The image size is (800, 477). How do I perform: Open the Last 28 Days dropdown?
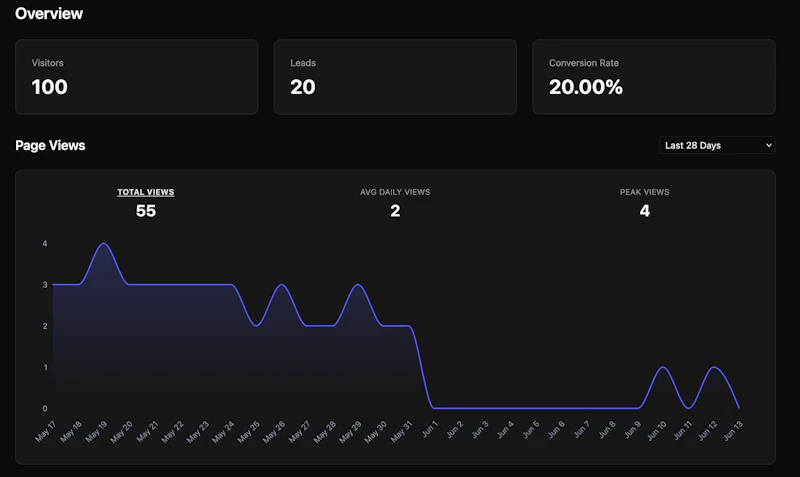tap(717, 145)
